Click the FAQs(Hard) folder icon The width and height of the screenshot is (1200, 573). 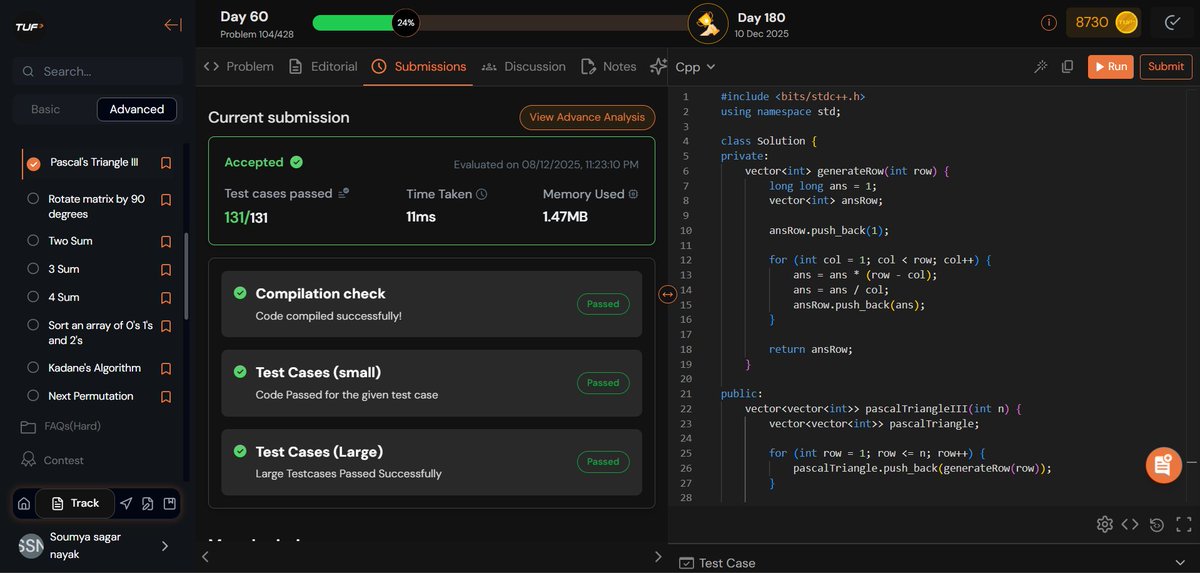(28, 427)
